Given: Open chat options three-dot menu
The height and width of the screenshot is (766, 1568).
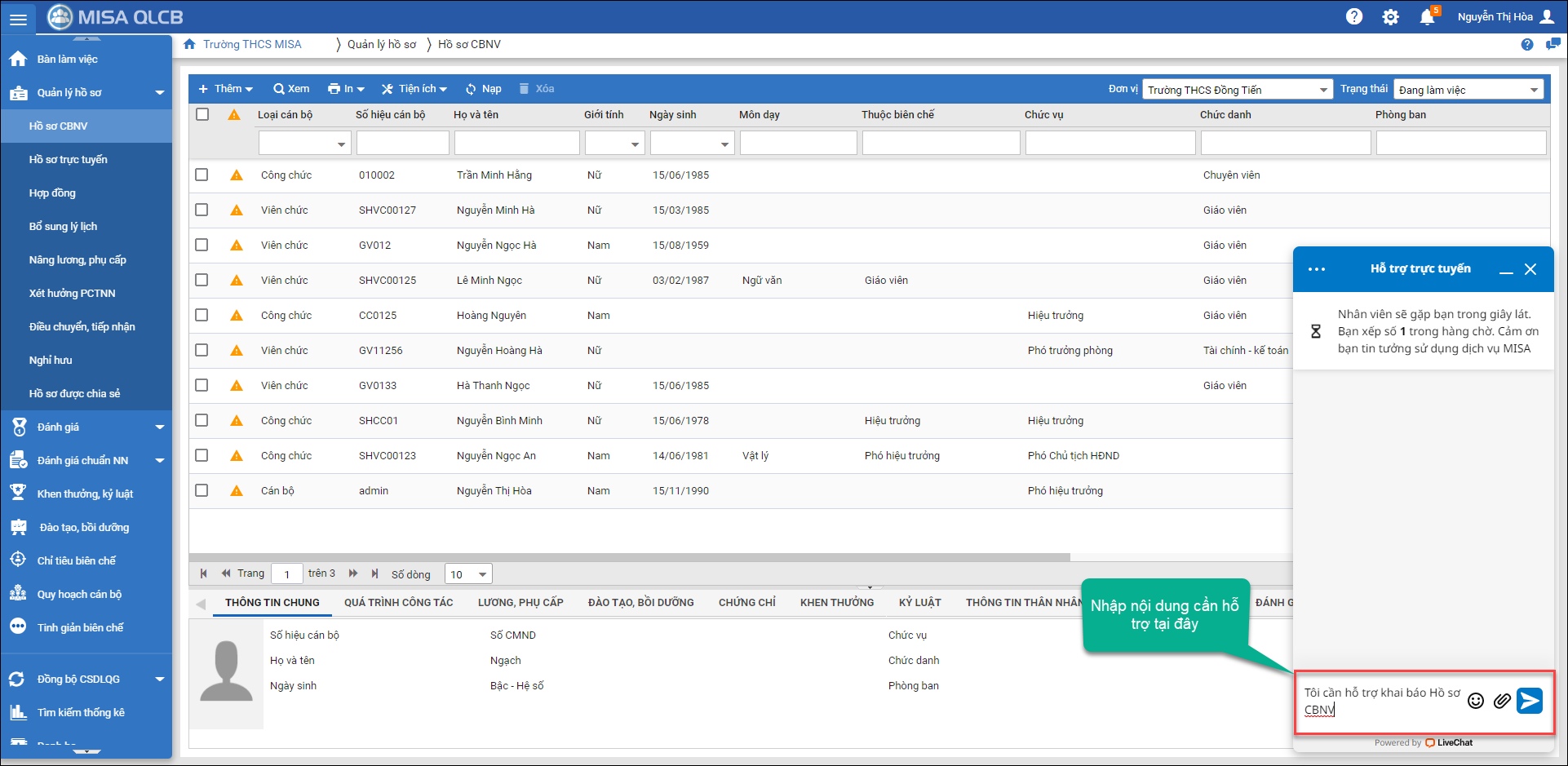Looking at the screenshot, I should coord(1316,269).
